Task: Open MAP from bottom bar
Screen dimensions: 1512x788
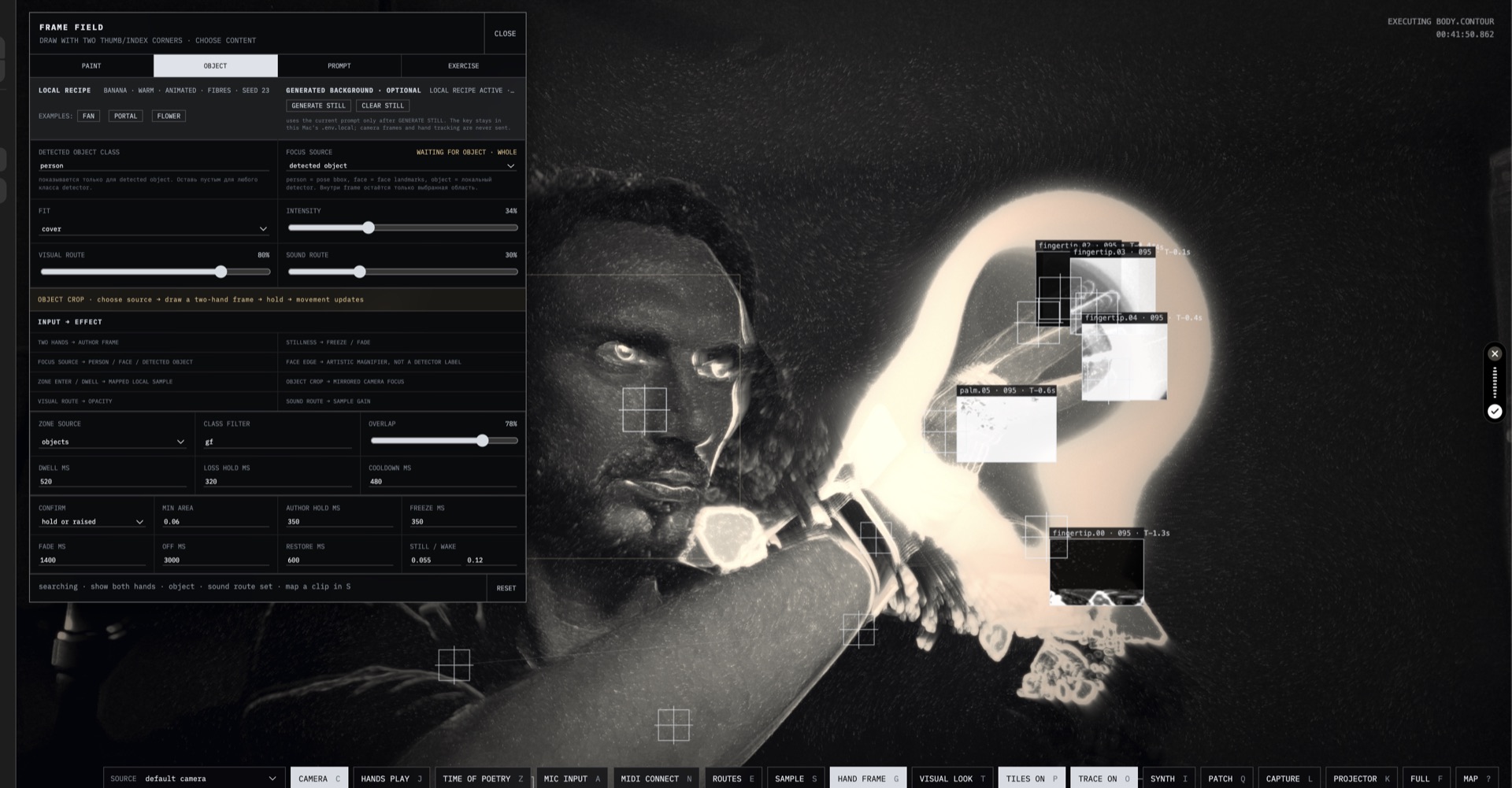Action: pos(1477,779)
